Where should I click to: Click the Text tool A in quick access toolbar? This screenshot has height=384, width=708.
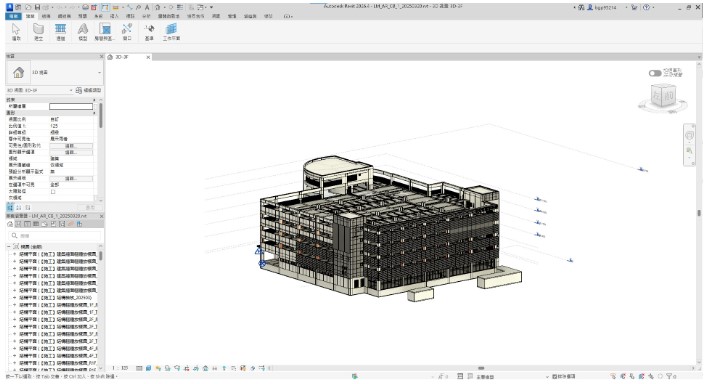[147, 7]
